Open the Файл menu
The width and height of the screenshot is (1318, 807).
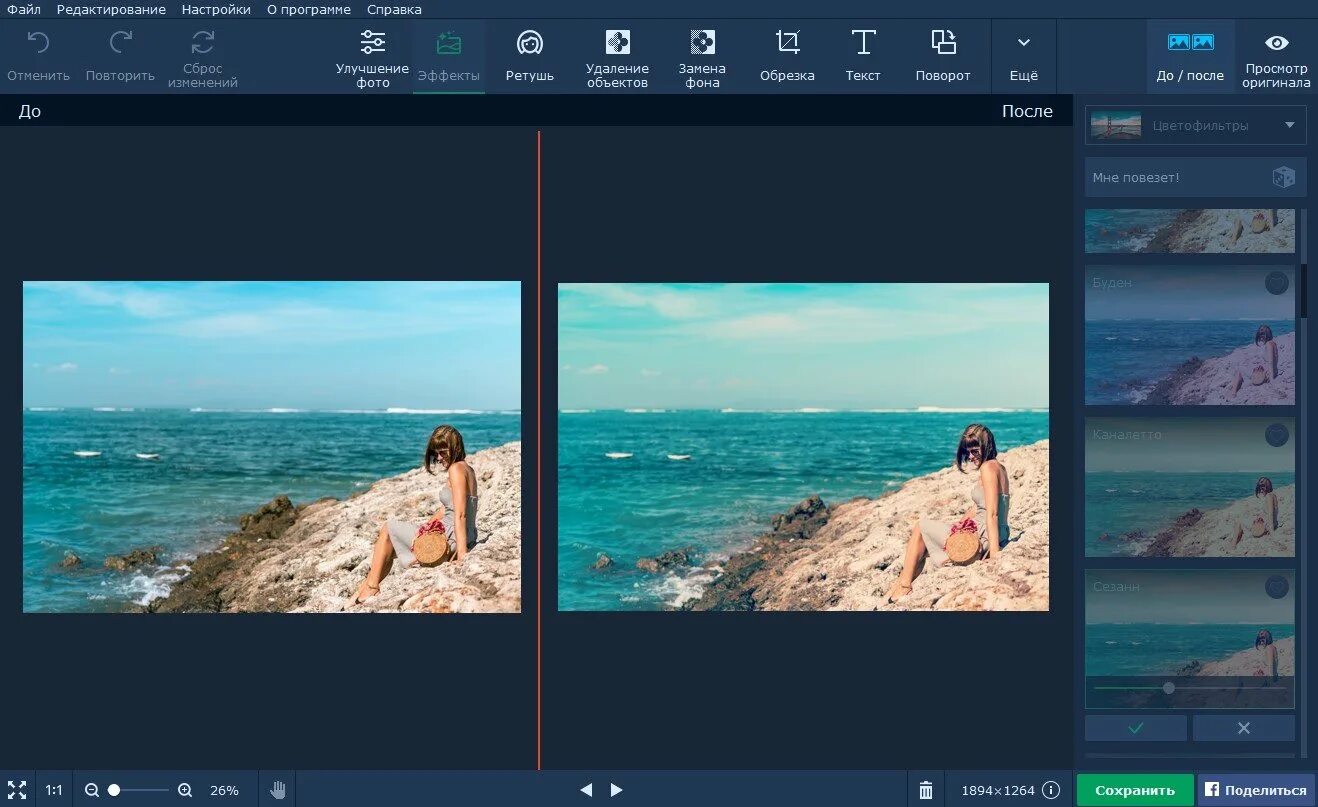click(24, 9)
